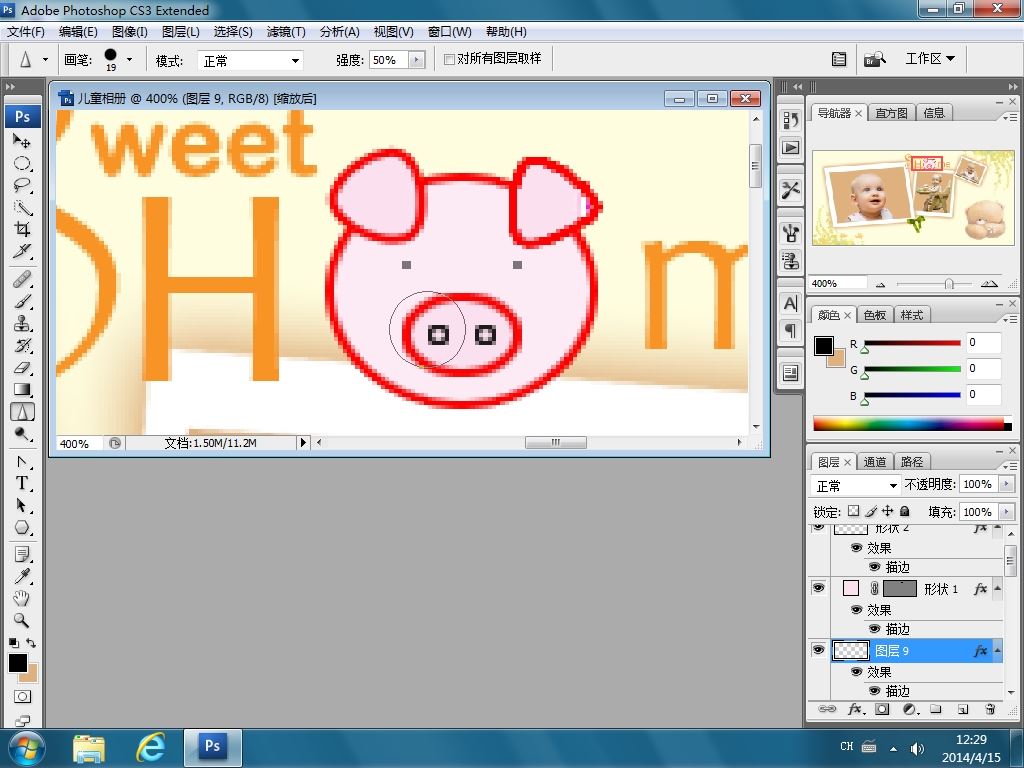Open the opacity slider arrow
The width and height of the screenshot is (1024, 768).
pyautogui.click(x=1006, y=484)
